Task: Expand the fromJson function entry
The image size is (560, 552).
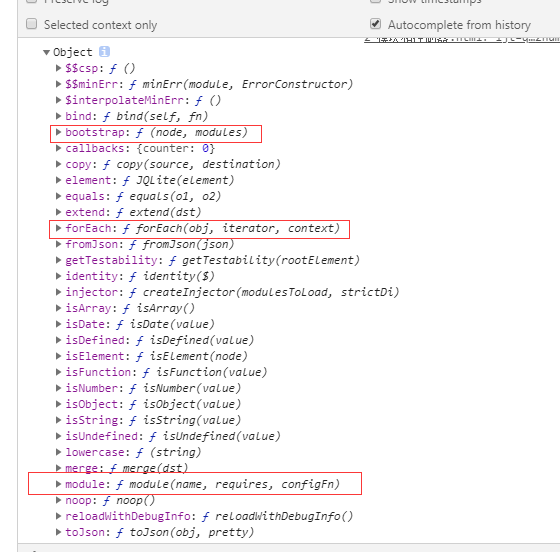Action: 59,244
